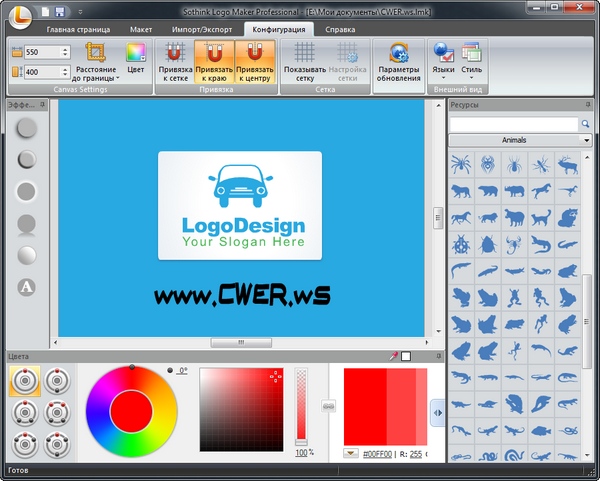The height and width of the screenshot is (481, 600).
Task: Pick the moose silhouette from Animals
Action: tap(568, 164)
